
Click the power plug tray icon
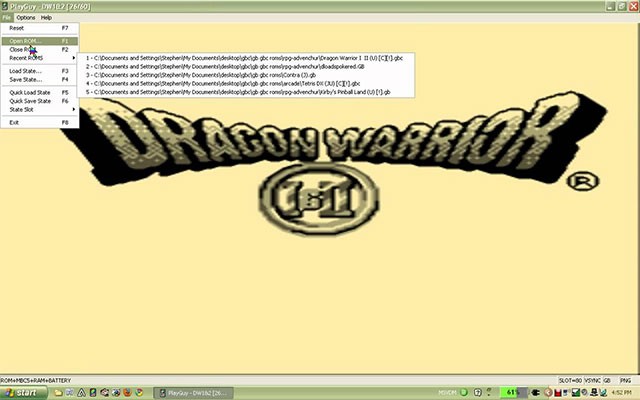[535, 393]
